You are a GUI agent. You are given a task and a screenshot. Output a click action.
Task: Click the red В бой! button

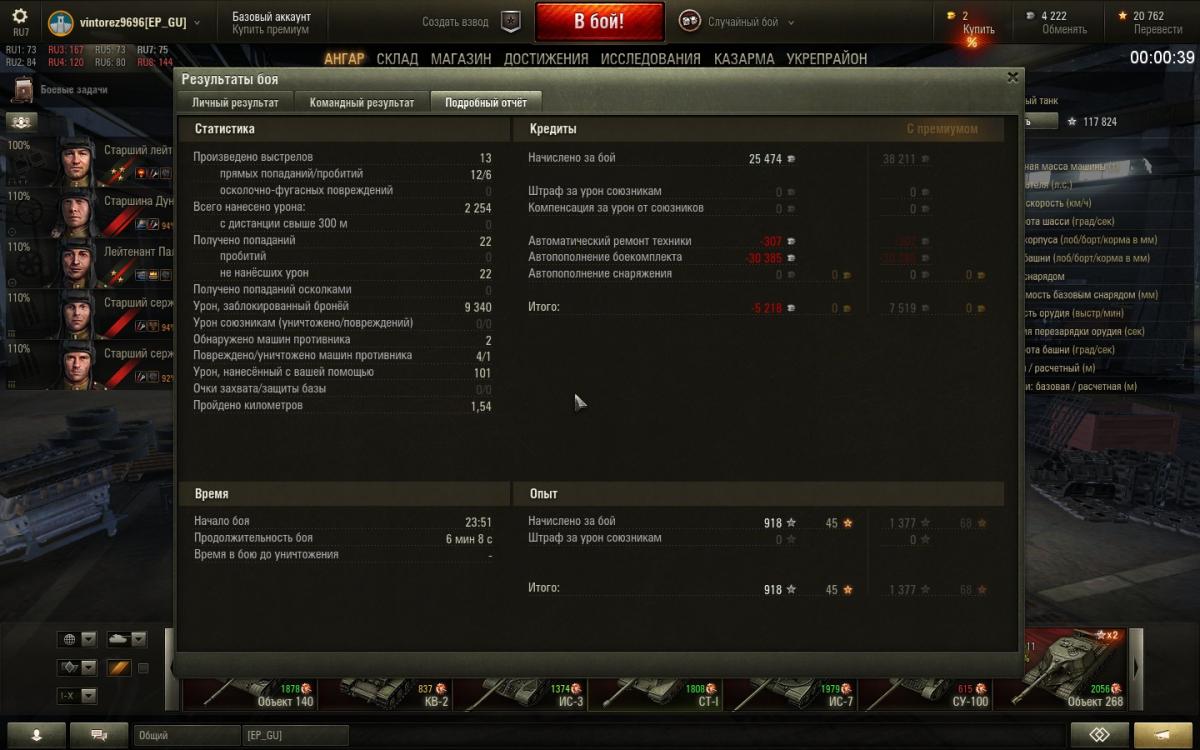click(599, 22)
